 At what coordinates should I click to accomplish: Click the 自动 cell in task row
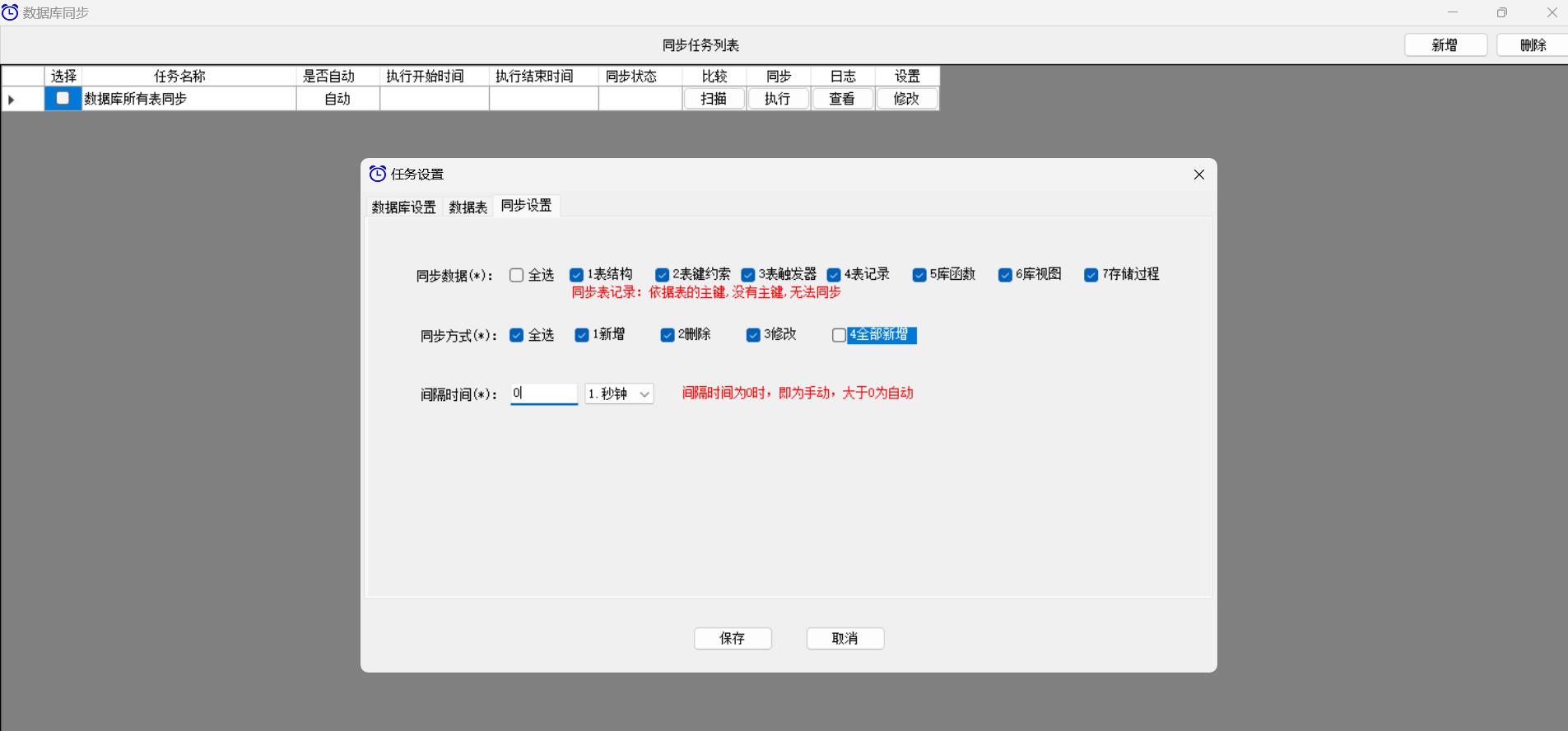click(x=337, y=99)
